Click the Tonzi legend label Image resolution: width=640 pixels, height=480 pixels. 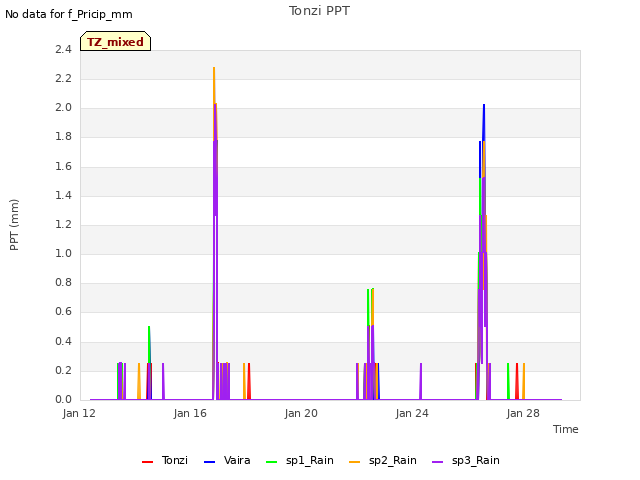(x=175, y=460)
